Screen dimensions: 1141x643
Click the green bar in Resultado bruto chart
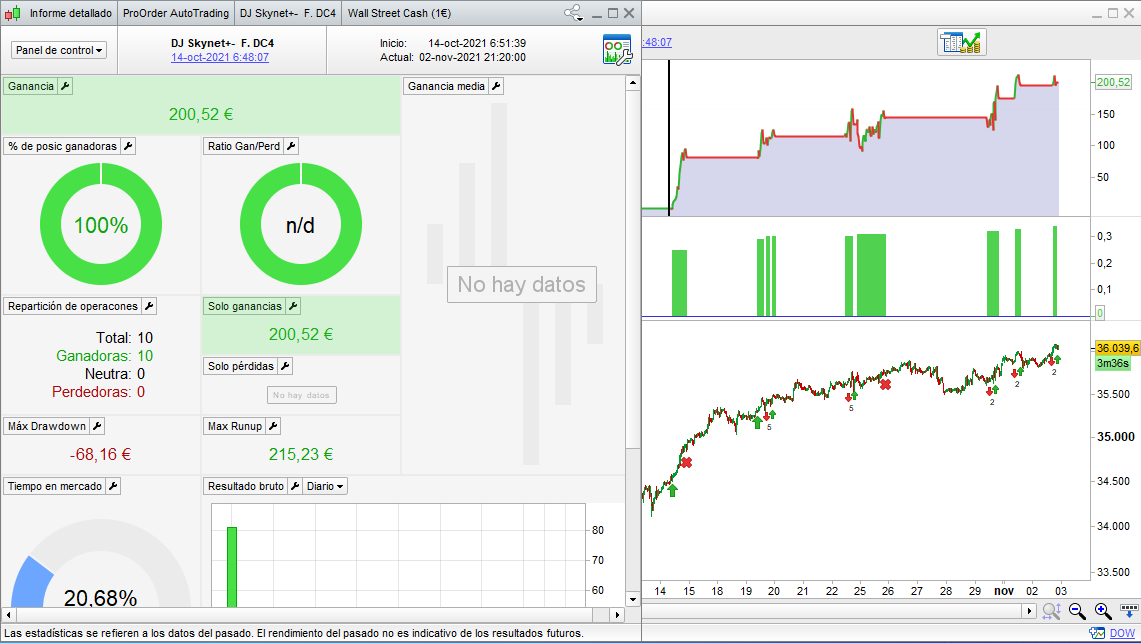(232, 567)
